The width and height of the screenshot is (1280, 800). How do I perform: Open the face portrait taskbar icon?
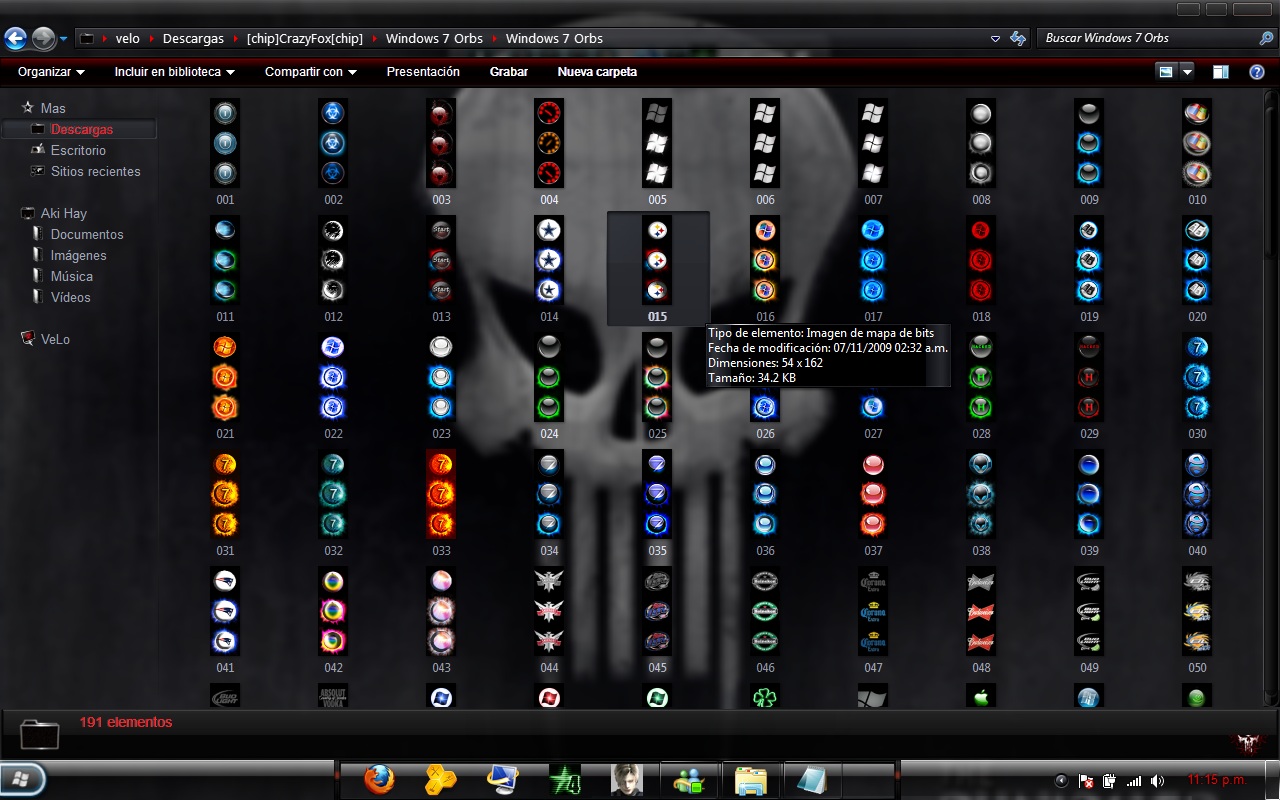point(627,779)
